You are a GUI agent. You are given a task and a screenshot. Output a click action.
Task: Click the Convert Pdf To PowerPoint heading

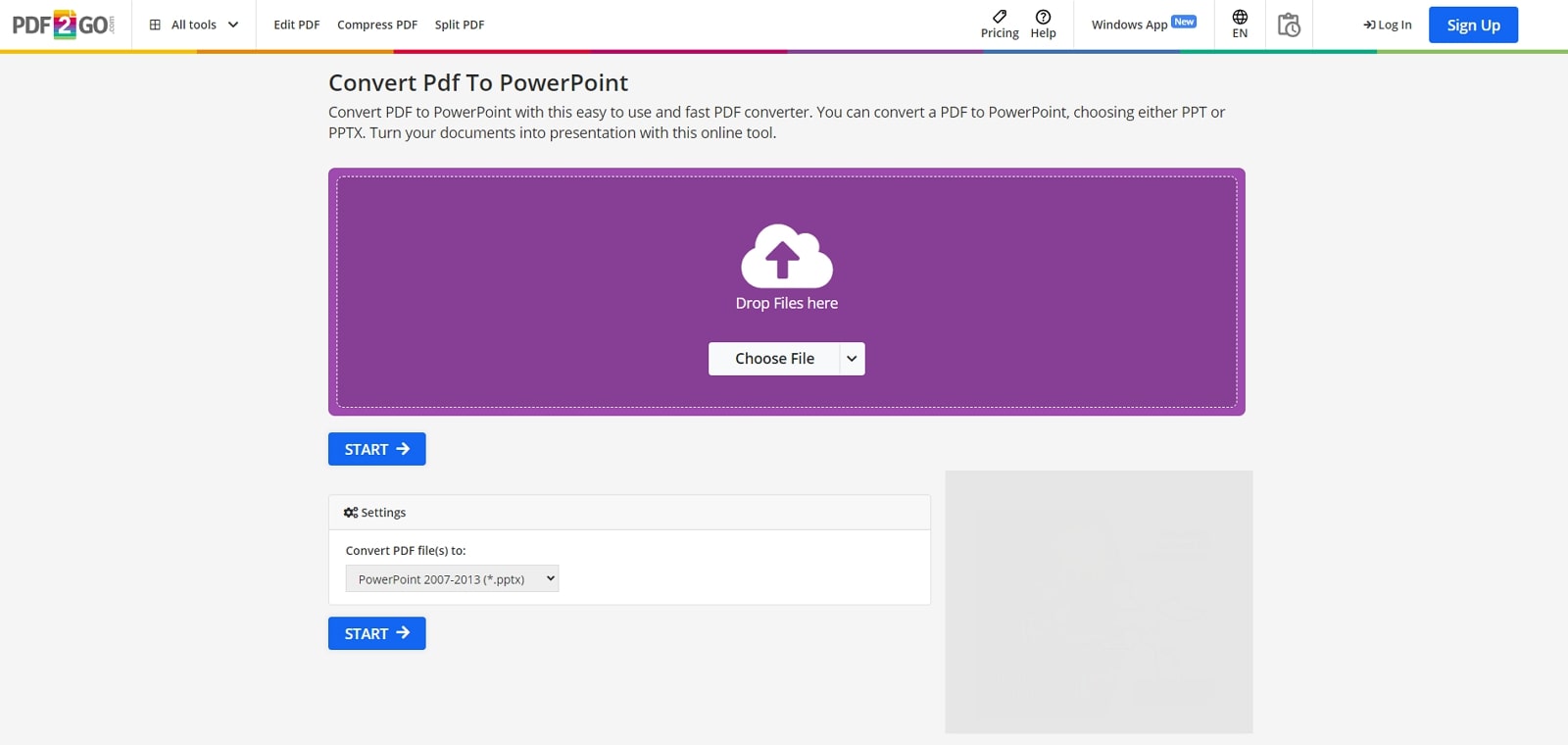pos(478,83)
